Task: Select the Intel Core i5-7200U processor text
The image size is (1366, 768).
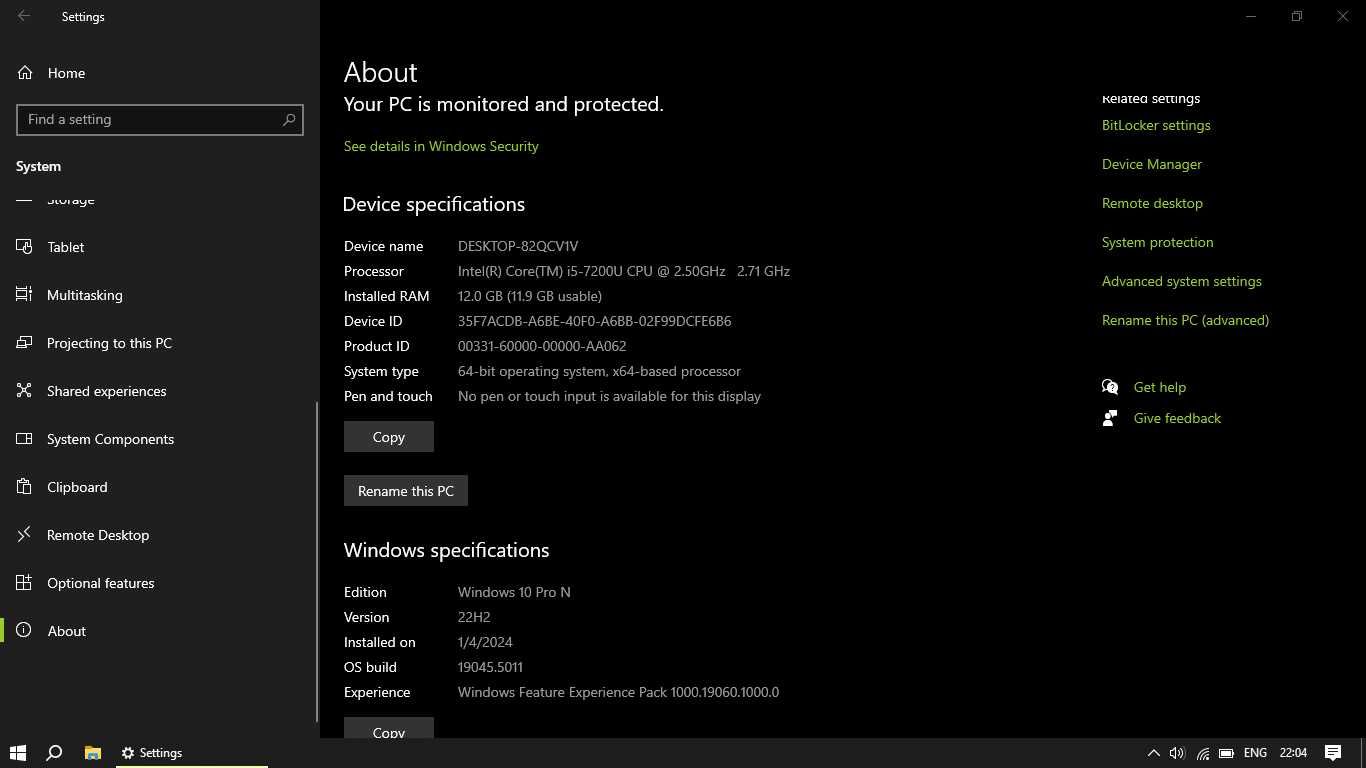Action: pyautogui.click(x=624, y=271)
